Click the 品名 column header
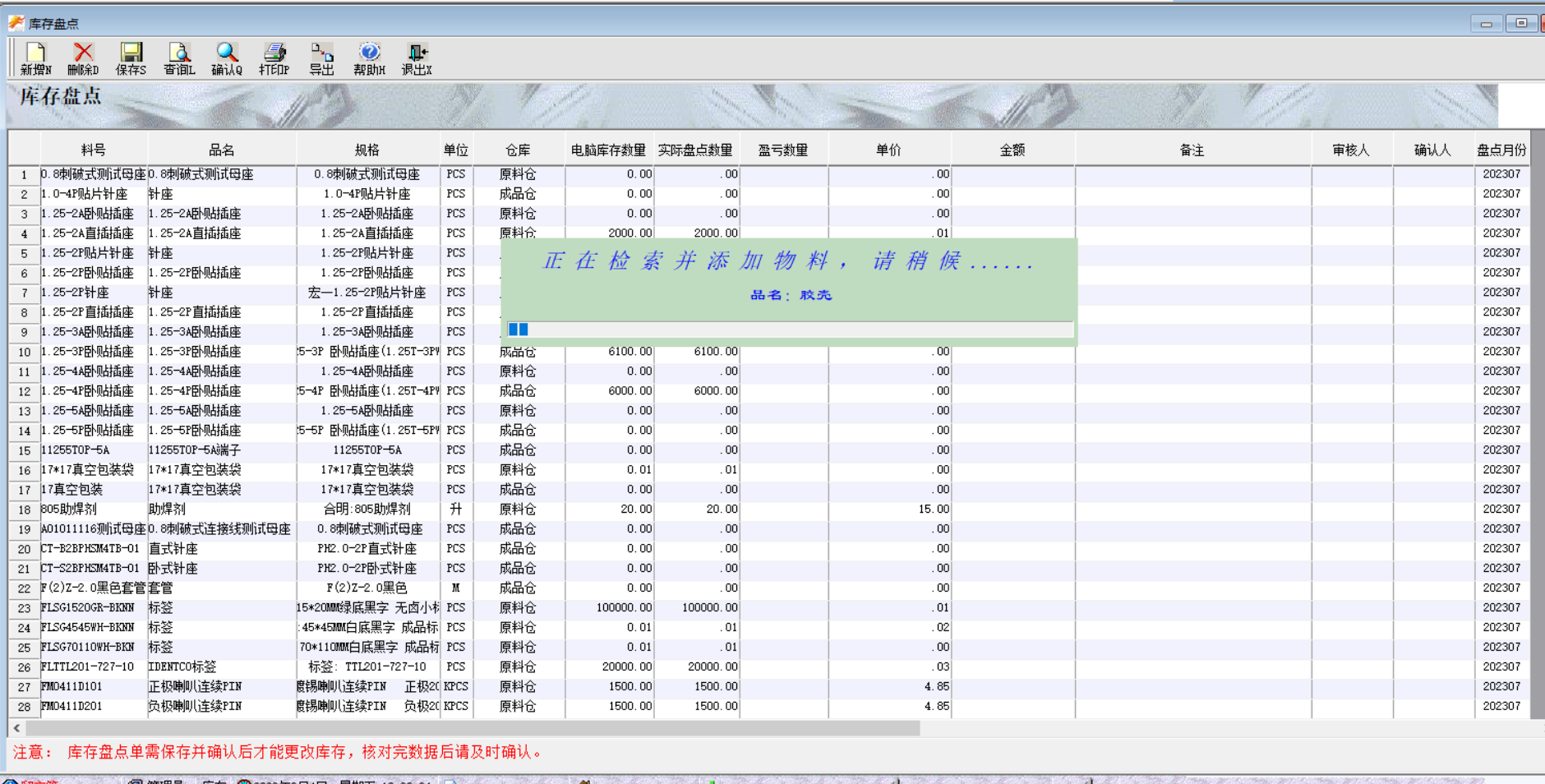The height and width of the screenshot is (784, 1545). (222, 150)
